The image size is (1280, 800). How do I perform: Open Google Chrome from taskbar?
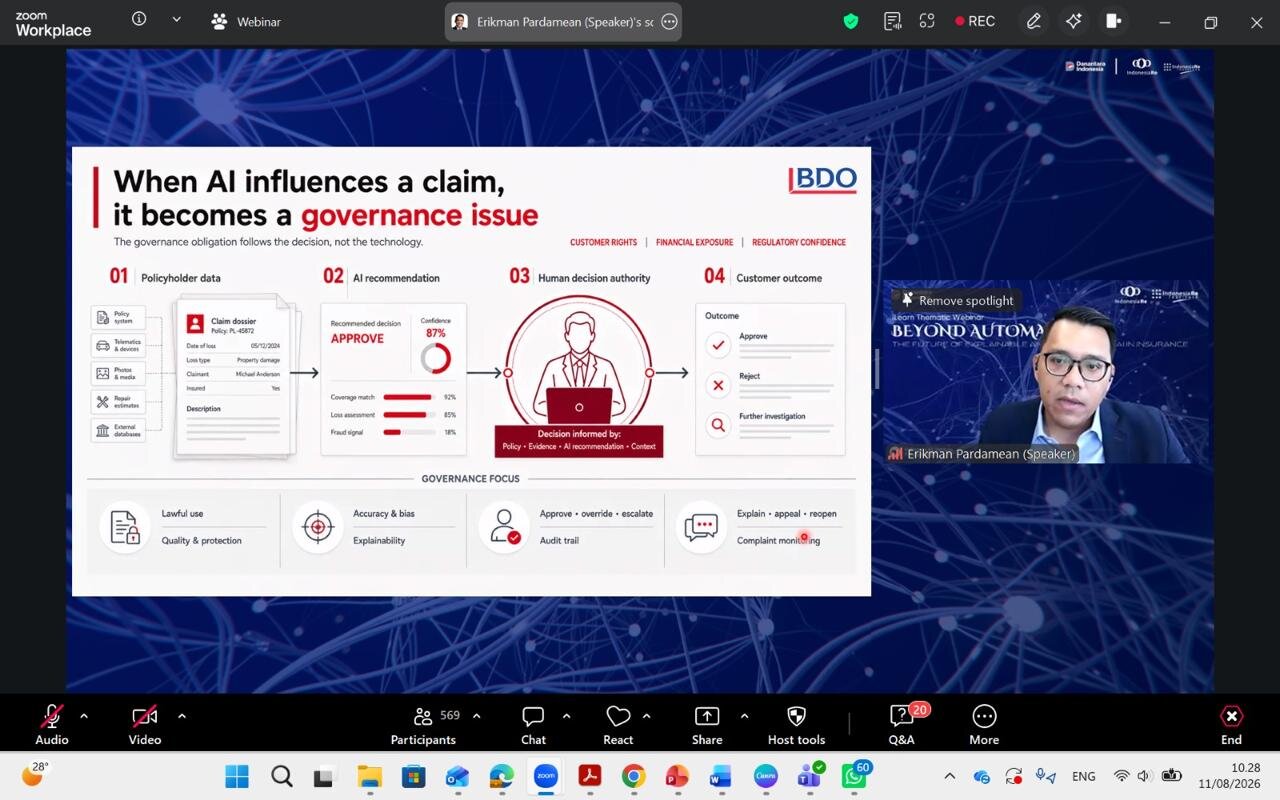click(x=633, y=777)
